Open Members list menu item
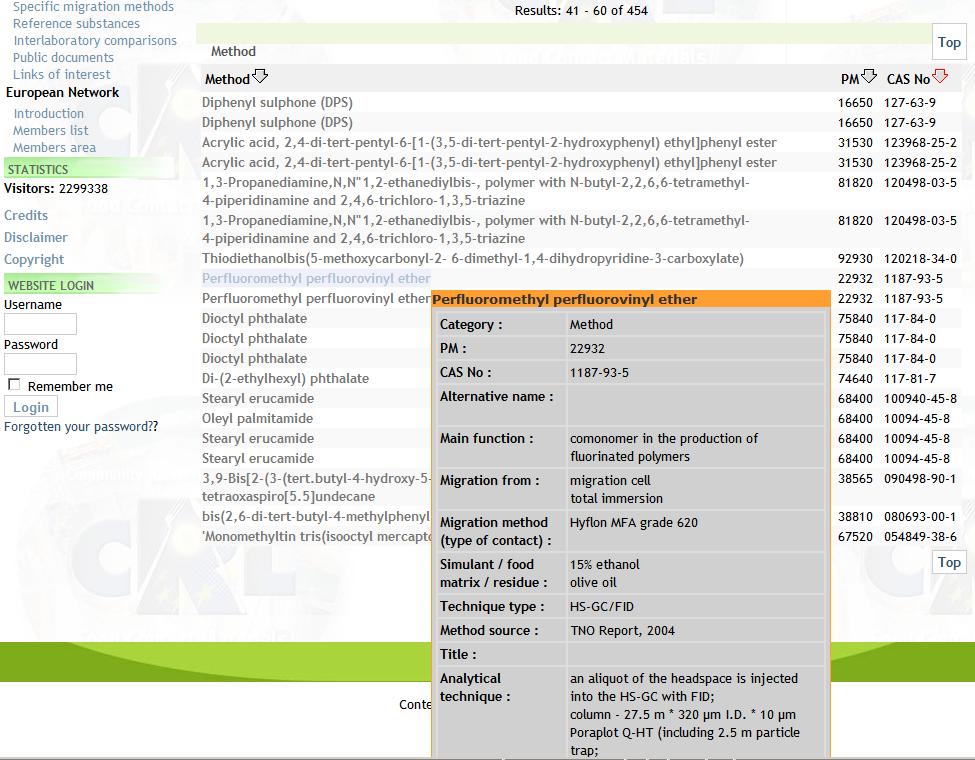The image size is (975, 760). click(50, 131)
